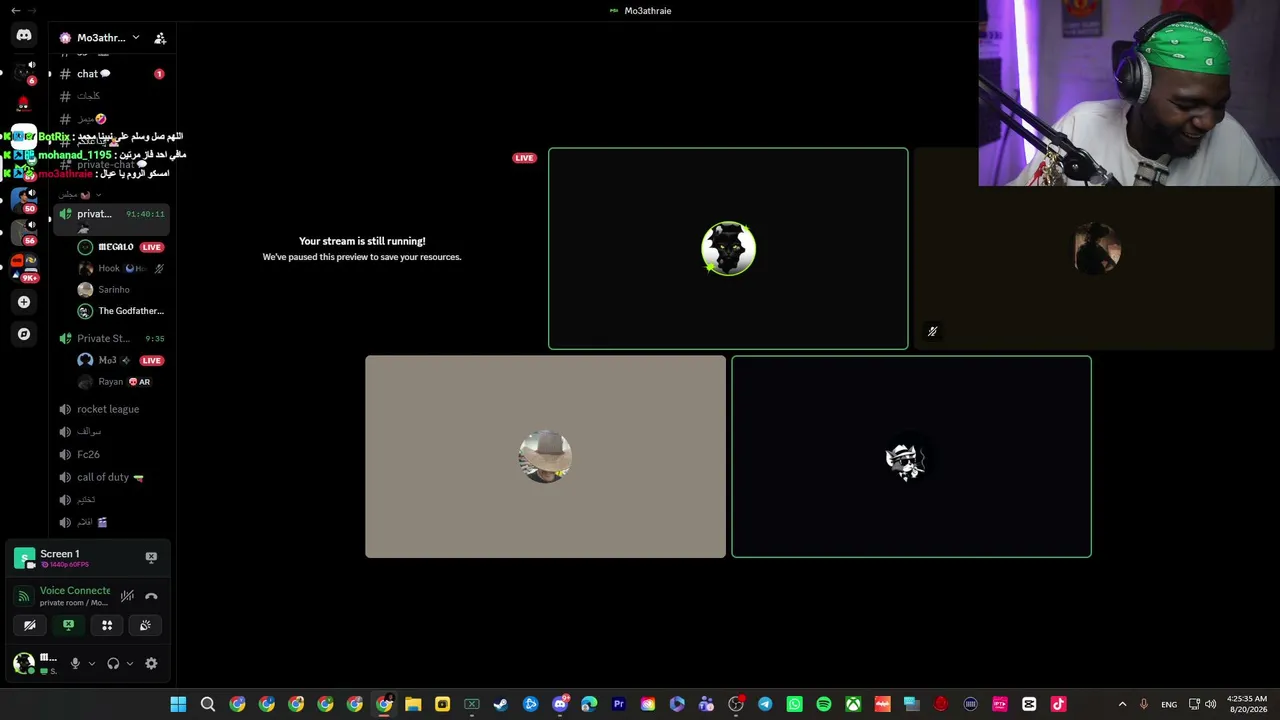Open File Explorer from the taskbar
Viewport: 1280px width, 720px height.
coord(413,704)
